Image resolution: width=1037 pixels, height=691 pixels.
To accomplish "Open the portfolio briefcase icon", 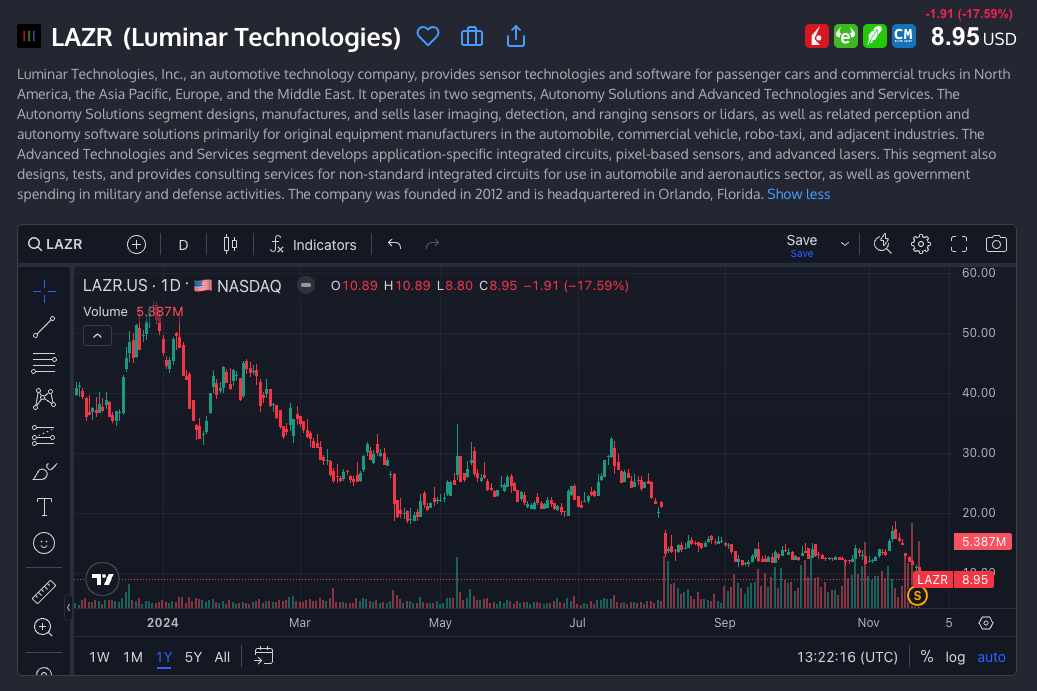I will click(x=472, y=36).
